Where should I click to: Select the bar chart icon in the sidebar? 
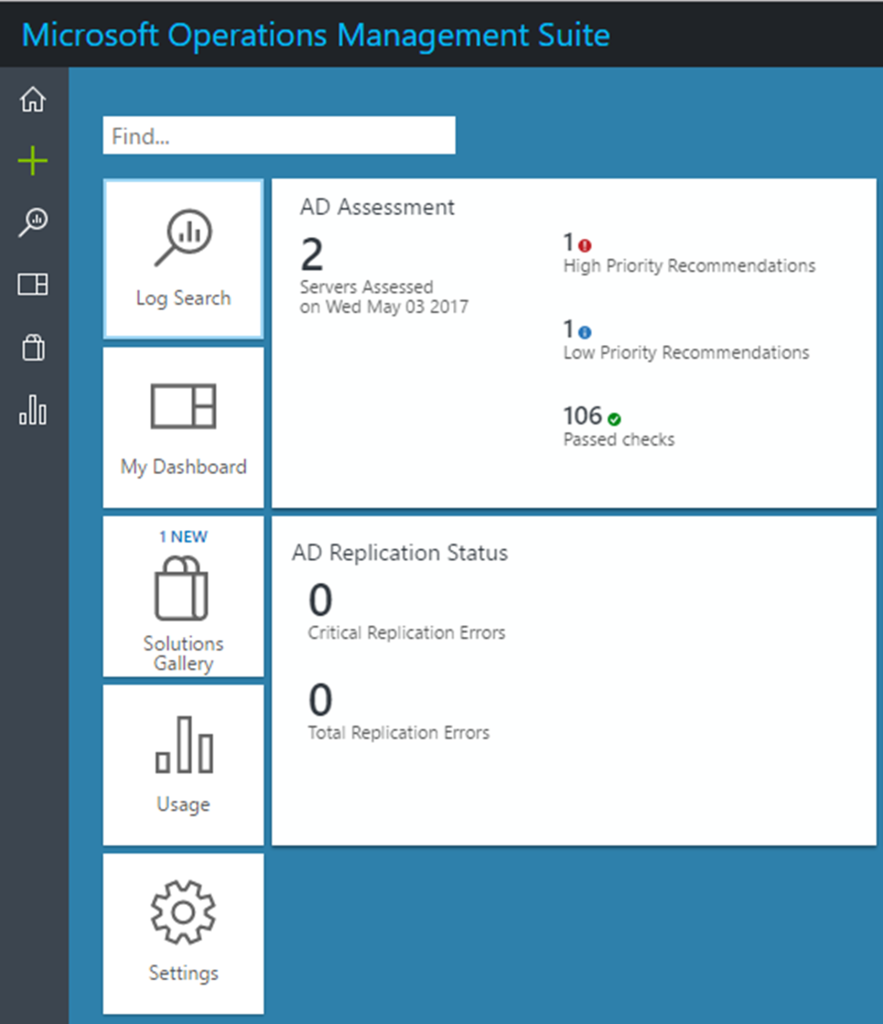32,410
